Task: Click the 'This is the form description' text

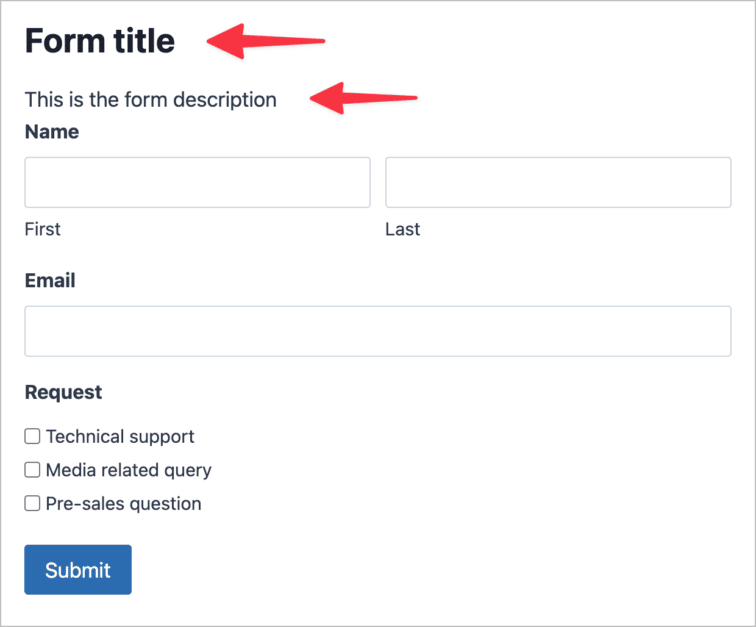Action: tap(150, 99)
